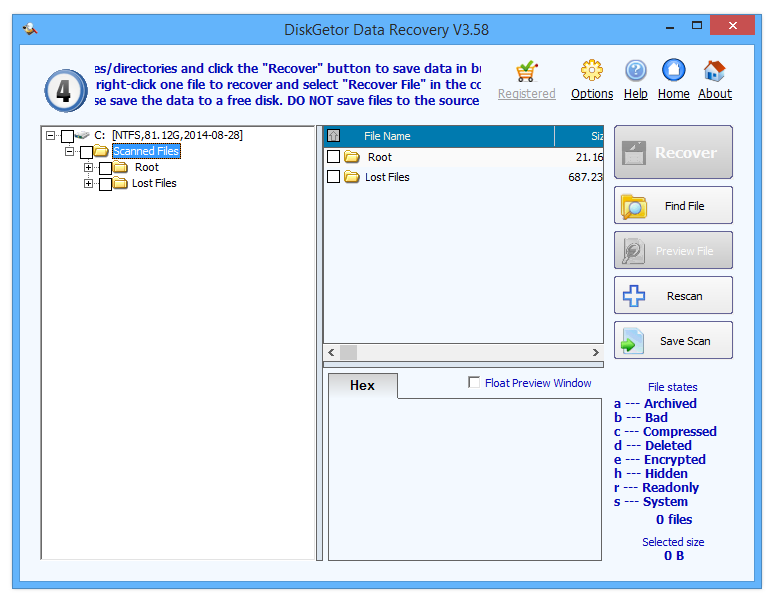Switch to the Hex tab
This screenshot has height=604, width=783.
click(363, 385)
